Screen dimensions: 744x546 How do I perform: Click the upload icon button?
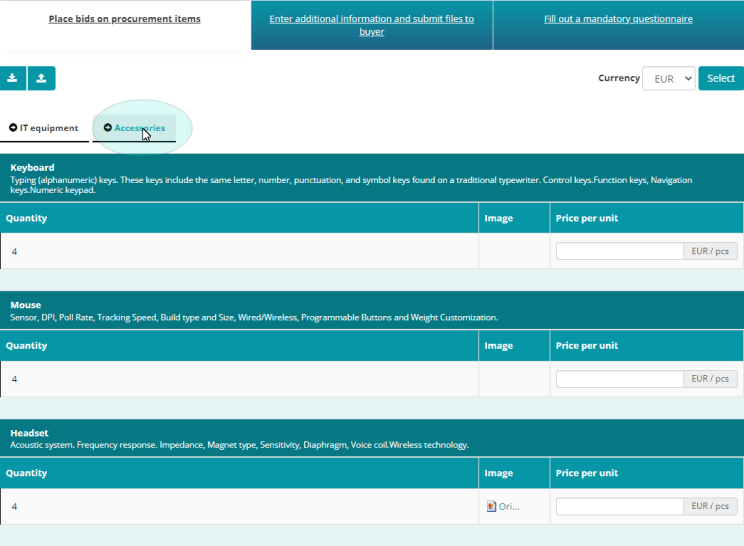(41, 78)
